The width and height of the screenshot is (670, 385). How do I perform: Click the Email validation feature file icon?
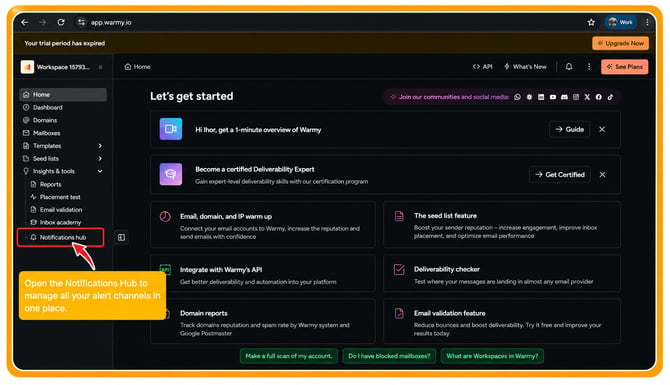(399, 313)
